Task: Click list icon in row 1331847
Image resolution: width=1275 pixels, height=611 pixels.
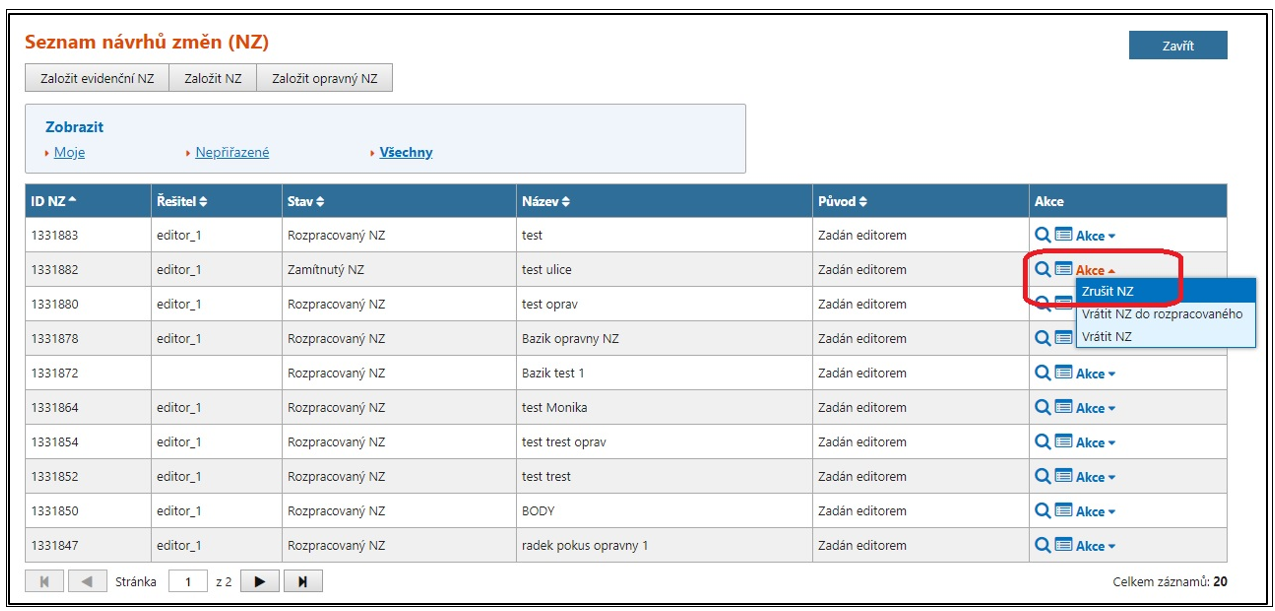Action: pyautogui.click(x=1063, y=545)
